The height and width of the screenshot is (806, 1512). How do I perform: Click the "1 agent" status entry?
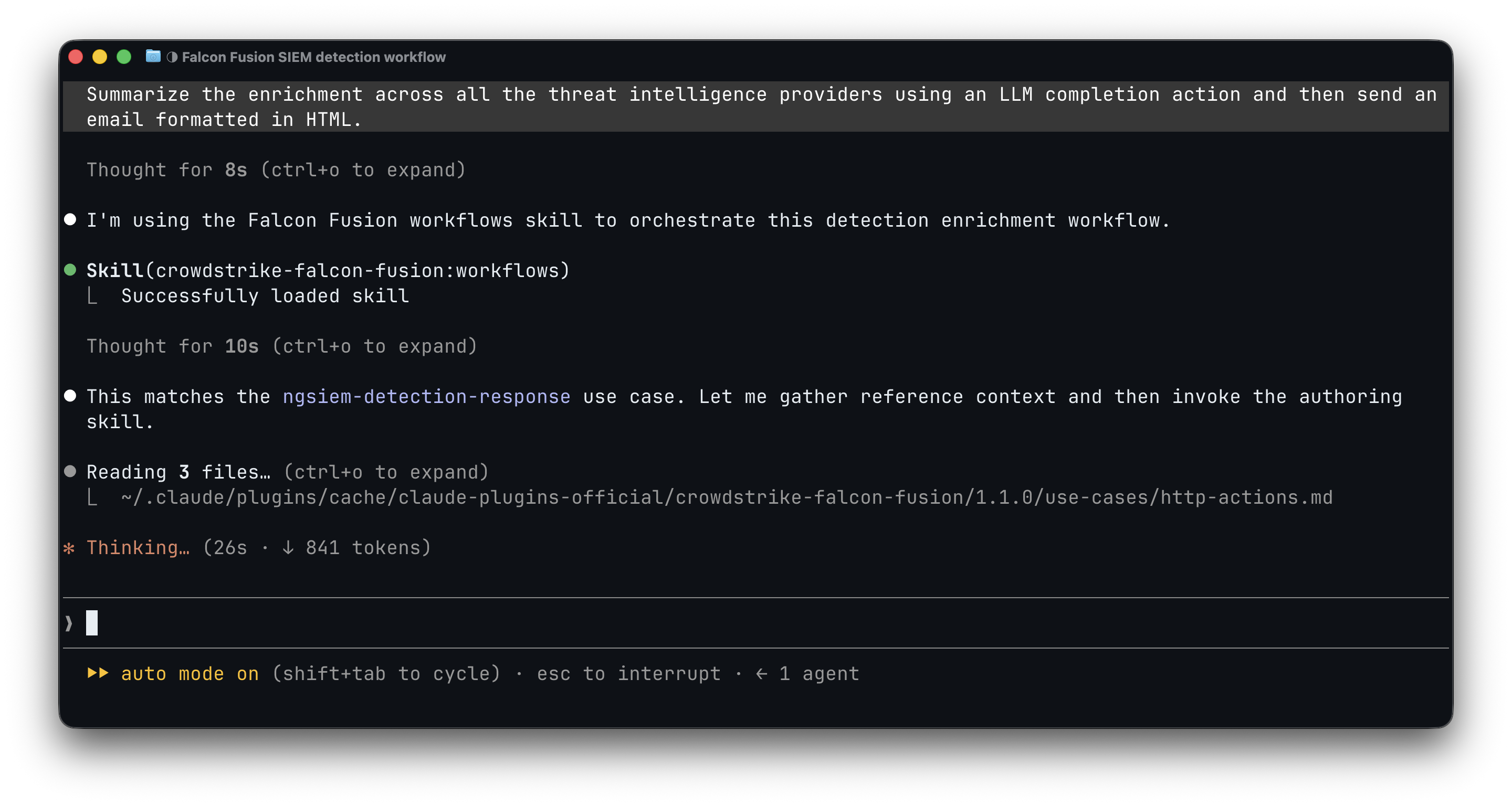tap(819, 673)
